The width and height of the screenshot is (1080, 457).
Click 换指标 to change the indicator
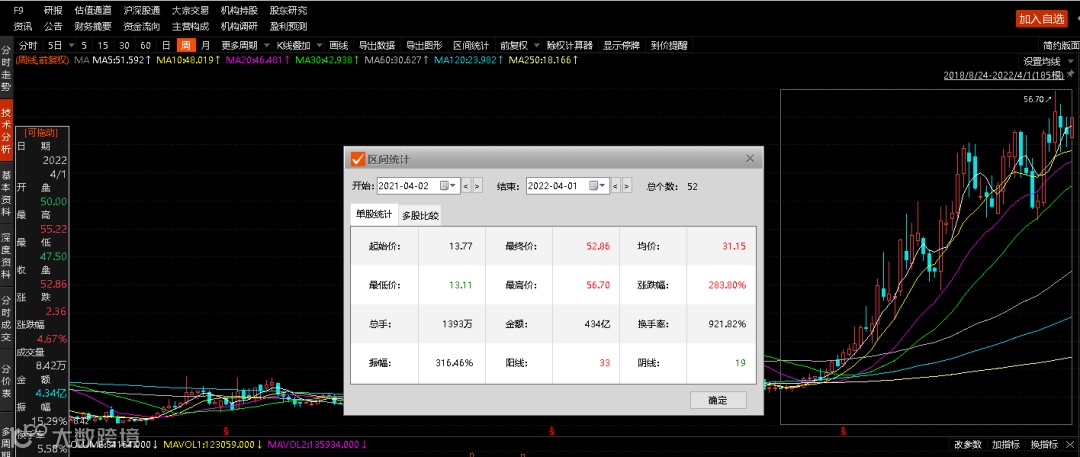1043,445
